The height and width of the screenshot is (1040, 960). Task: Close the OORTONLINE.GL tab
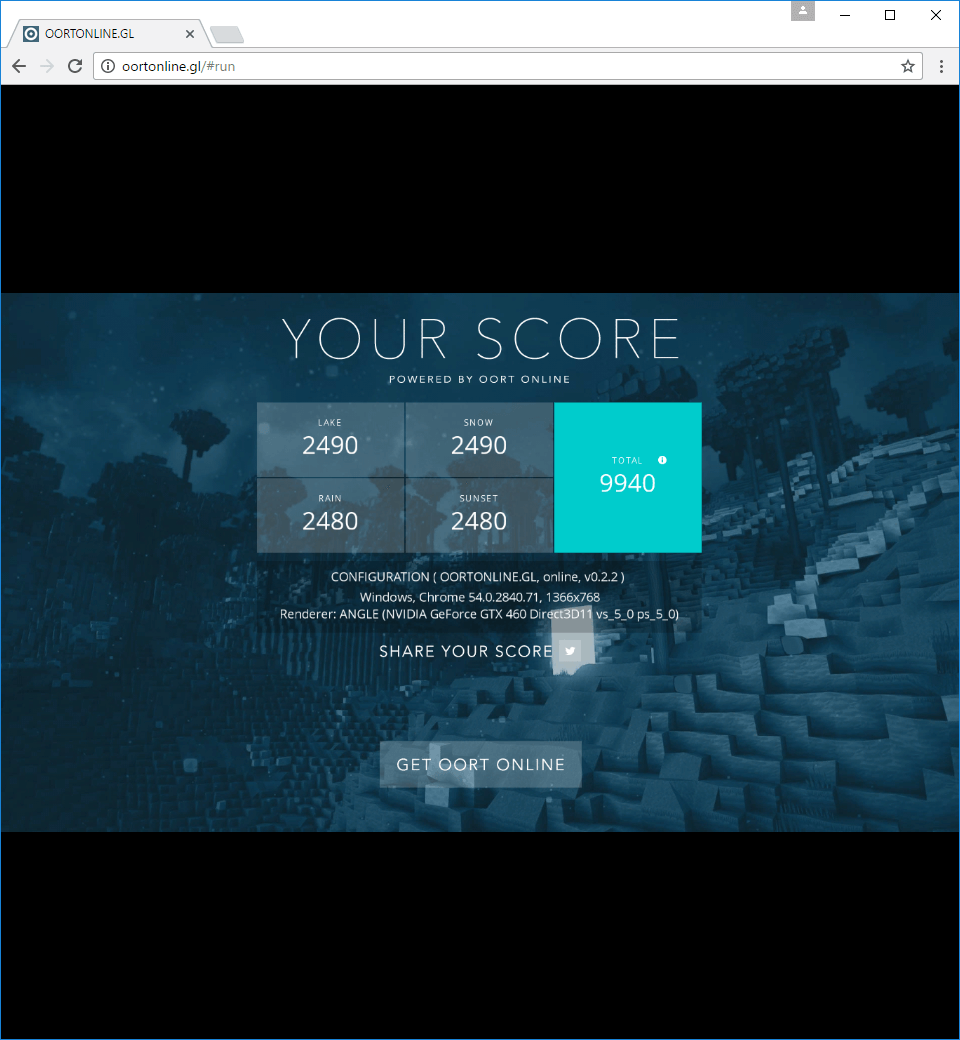coord(190,34)
